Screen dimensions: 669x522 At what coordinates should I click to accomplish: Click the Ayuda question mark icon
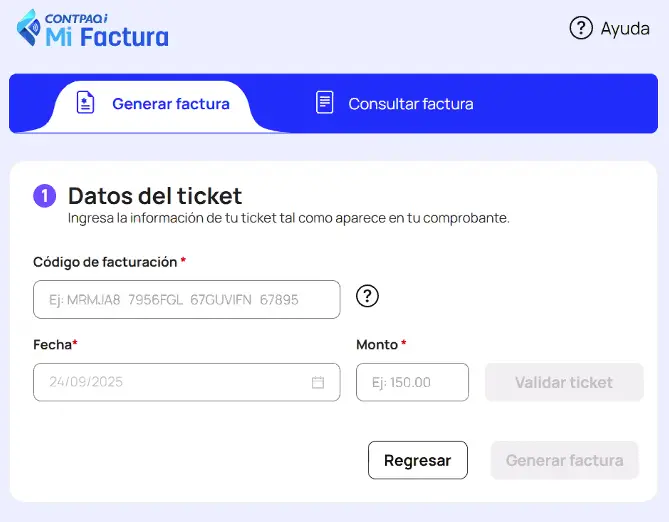(x=581, y=28)
